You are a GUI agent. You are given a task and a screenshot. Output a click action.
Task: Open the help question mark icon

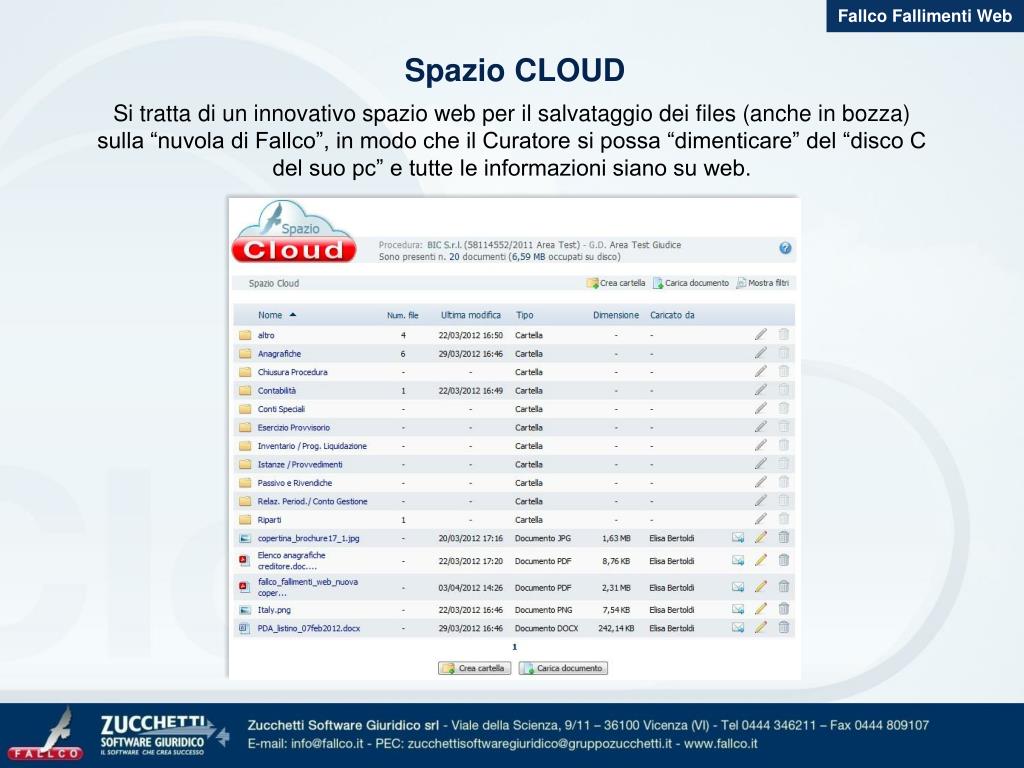click(x=785, y=248)
